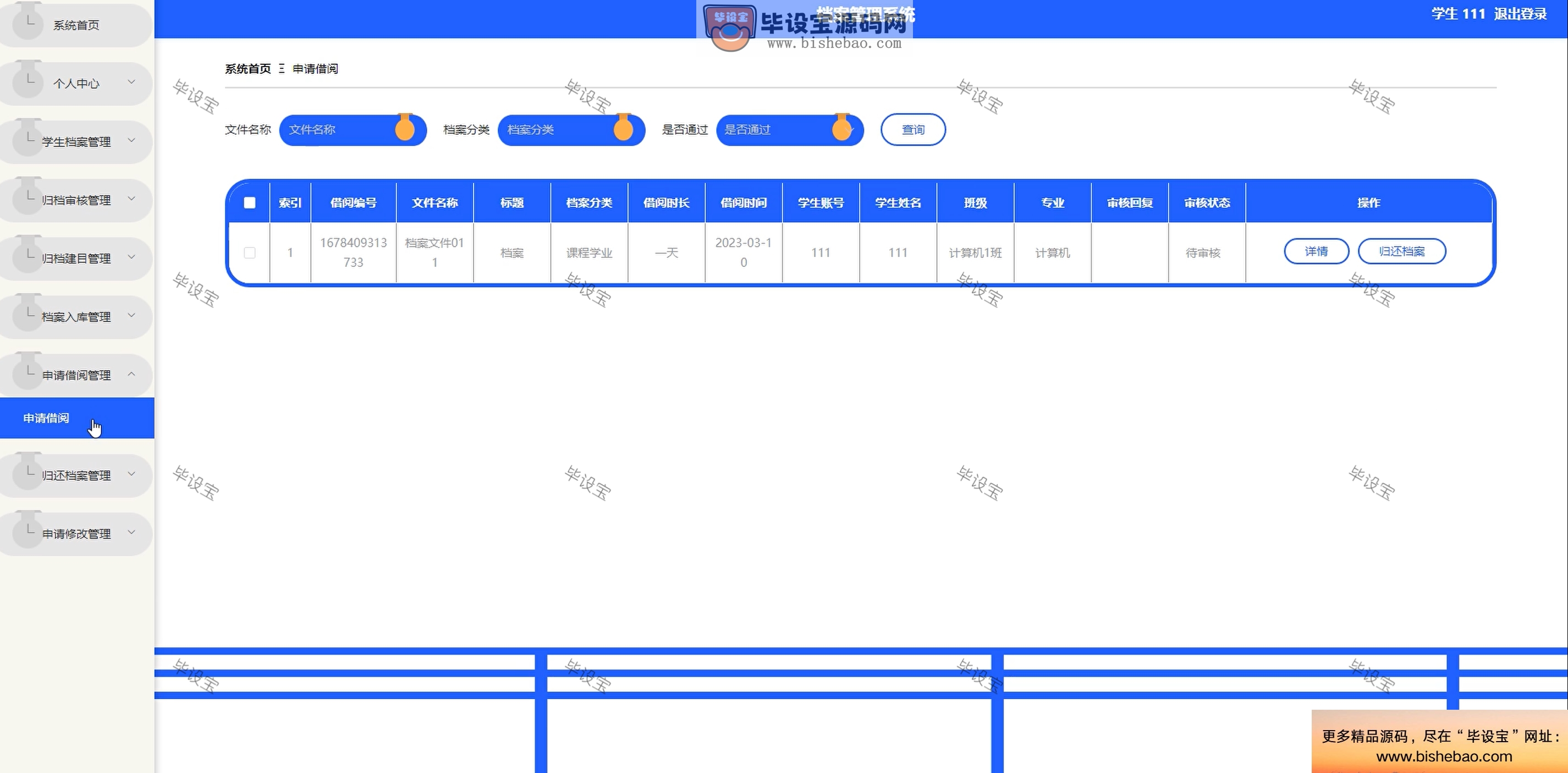The height and width of the screenshot is (773, 1568).
Task: Click the sidebar icon beside 申请修改管理
Action: (28, 530)
